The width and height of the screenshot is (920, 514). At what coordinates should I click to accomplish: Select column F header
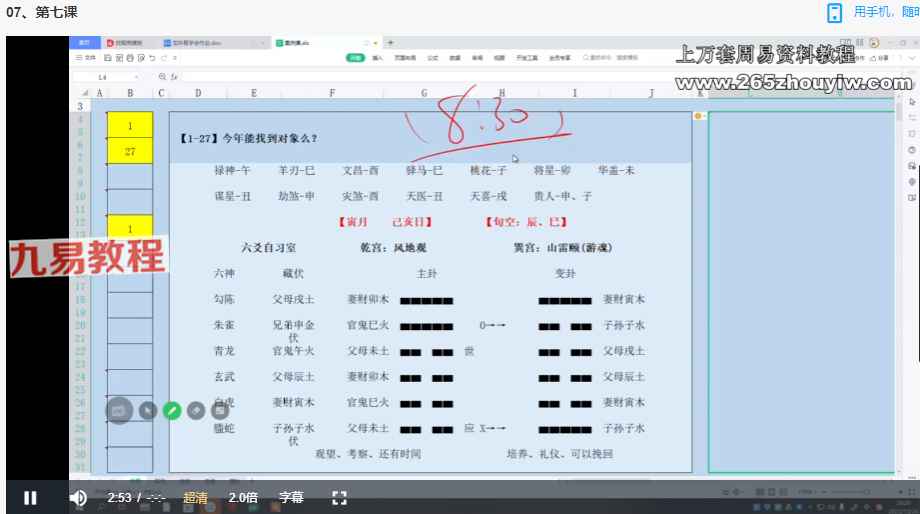pos(332,93)
